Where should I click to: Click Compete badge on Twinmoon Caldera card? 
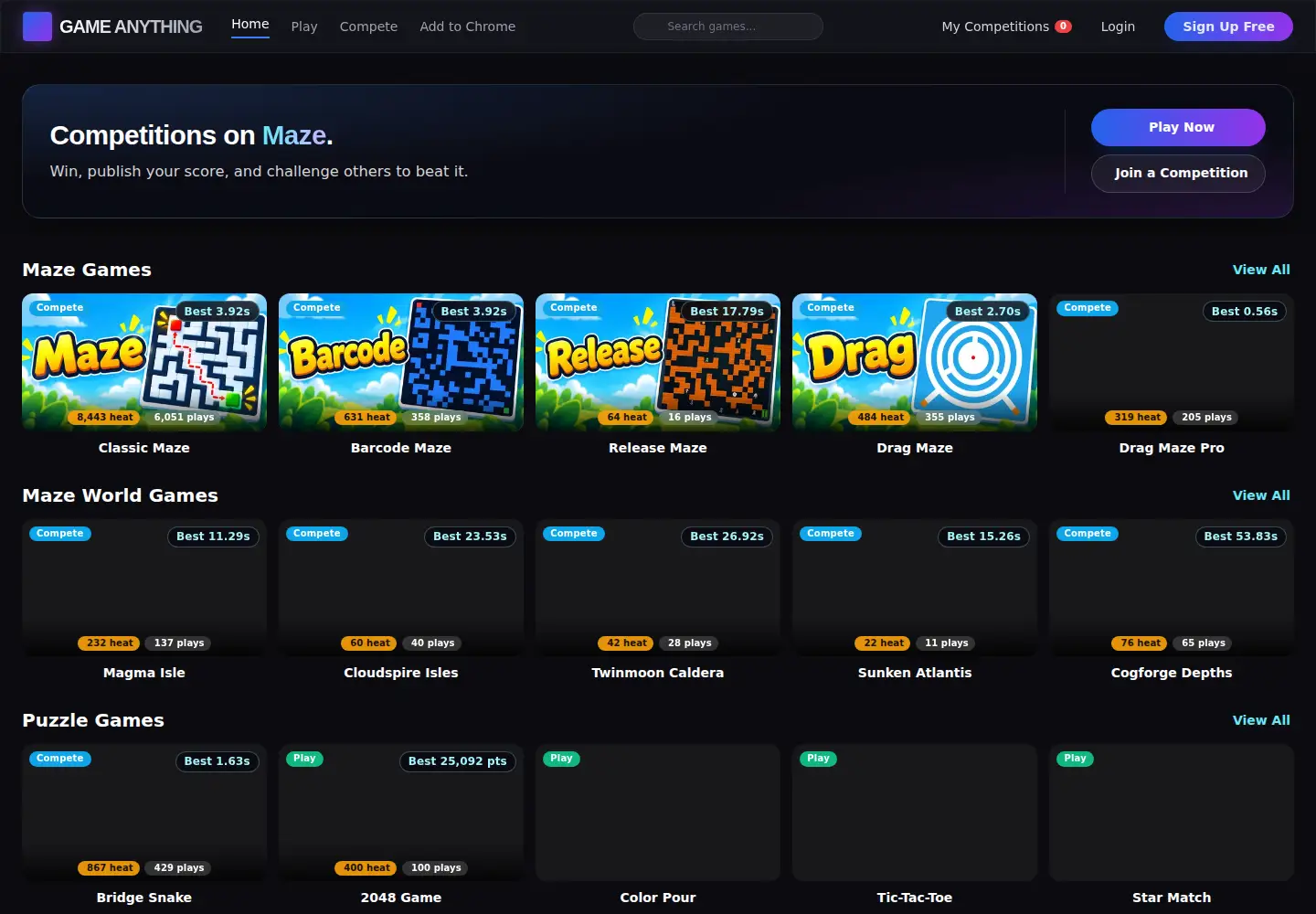click(573, 534)
